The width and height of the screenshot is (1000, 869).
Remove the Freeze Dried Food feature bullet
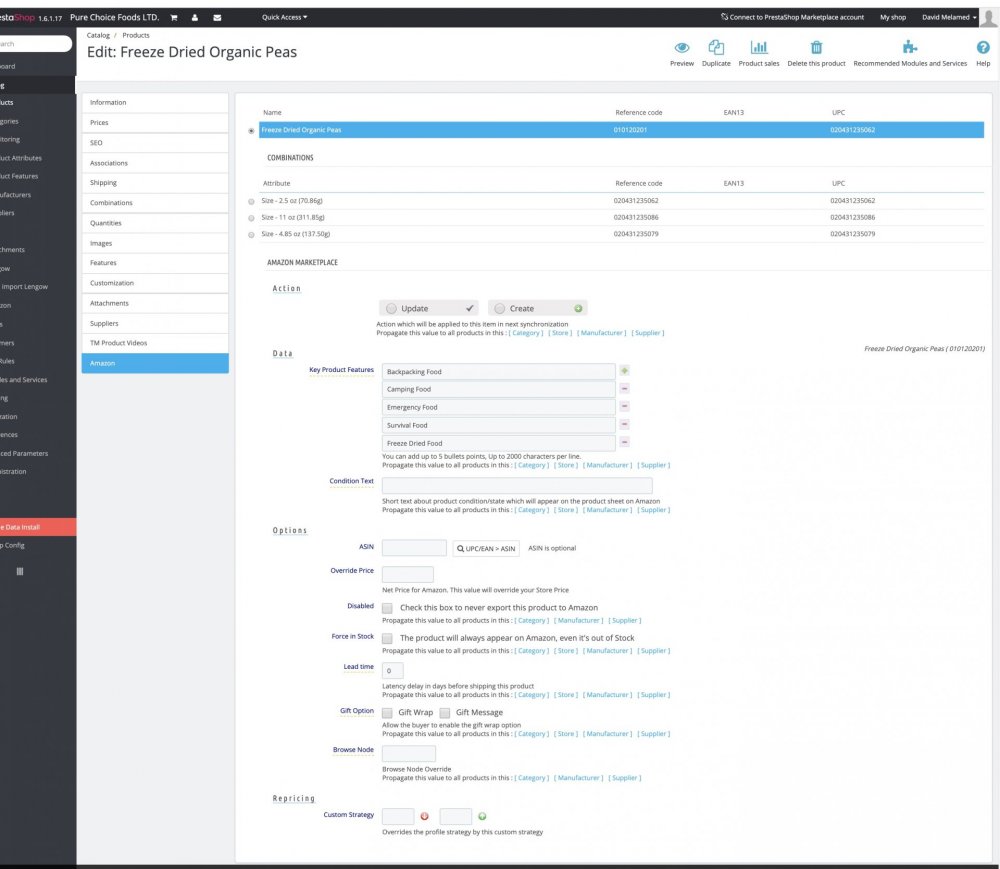[x=624, y=442]
